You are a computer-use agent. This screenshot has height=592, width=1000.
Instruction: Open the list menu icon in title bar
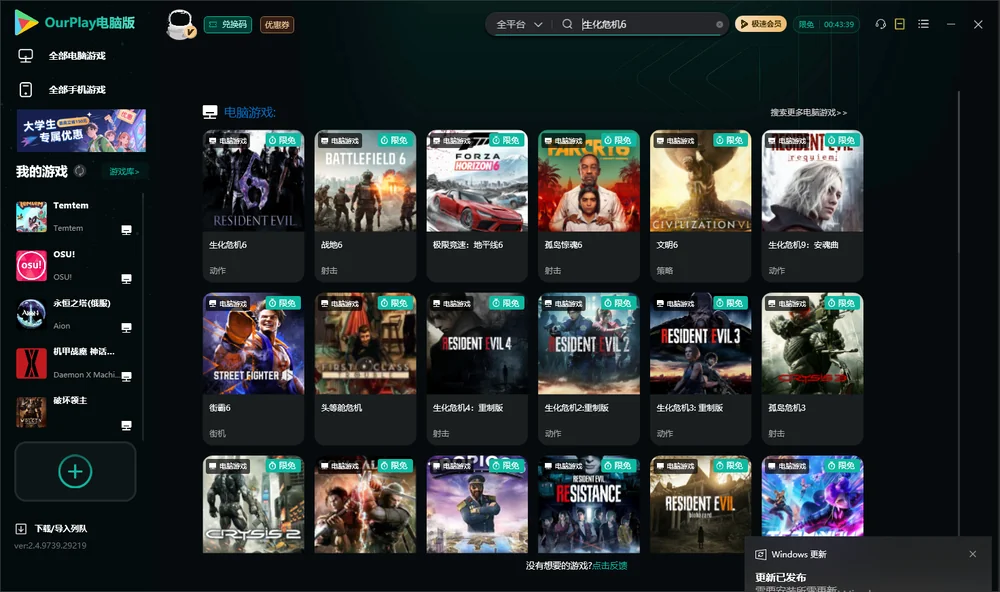coord(923,24)
